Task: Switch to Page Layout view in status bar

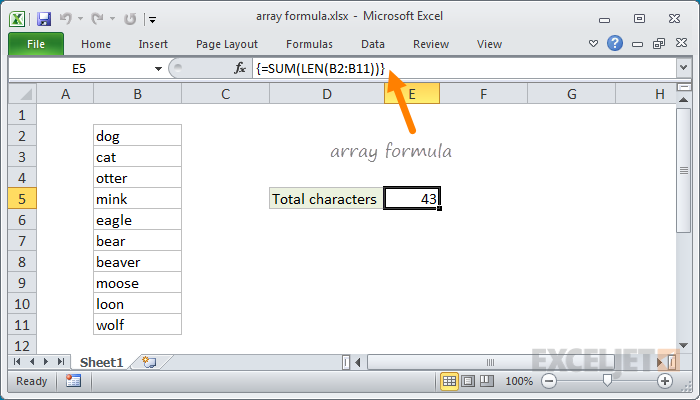Action: coord(468,381)
